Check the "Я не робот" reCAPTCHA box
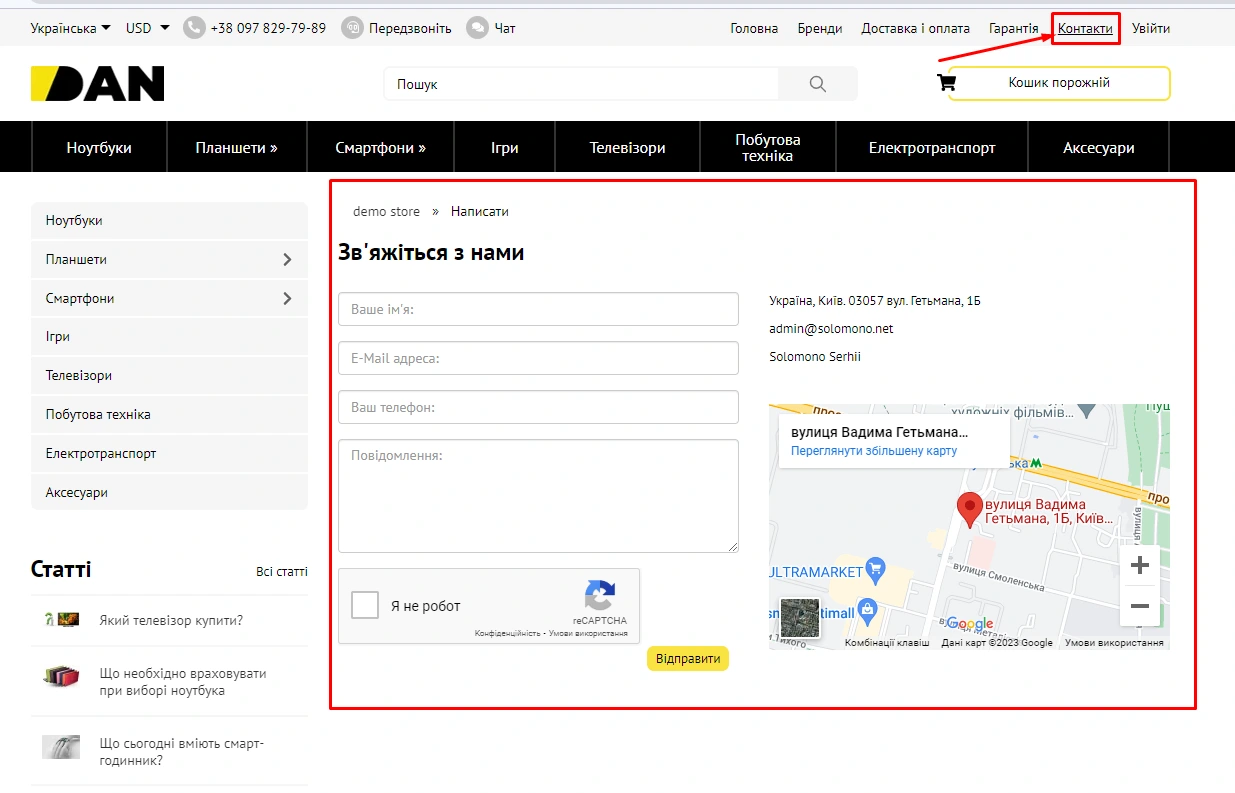This screenshot has width=1235, height=793. (365, 605)
